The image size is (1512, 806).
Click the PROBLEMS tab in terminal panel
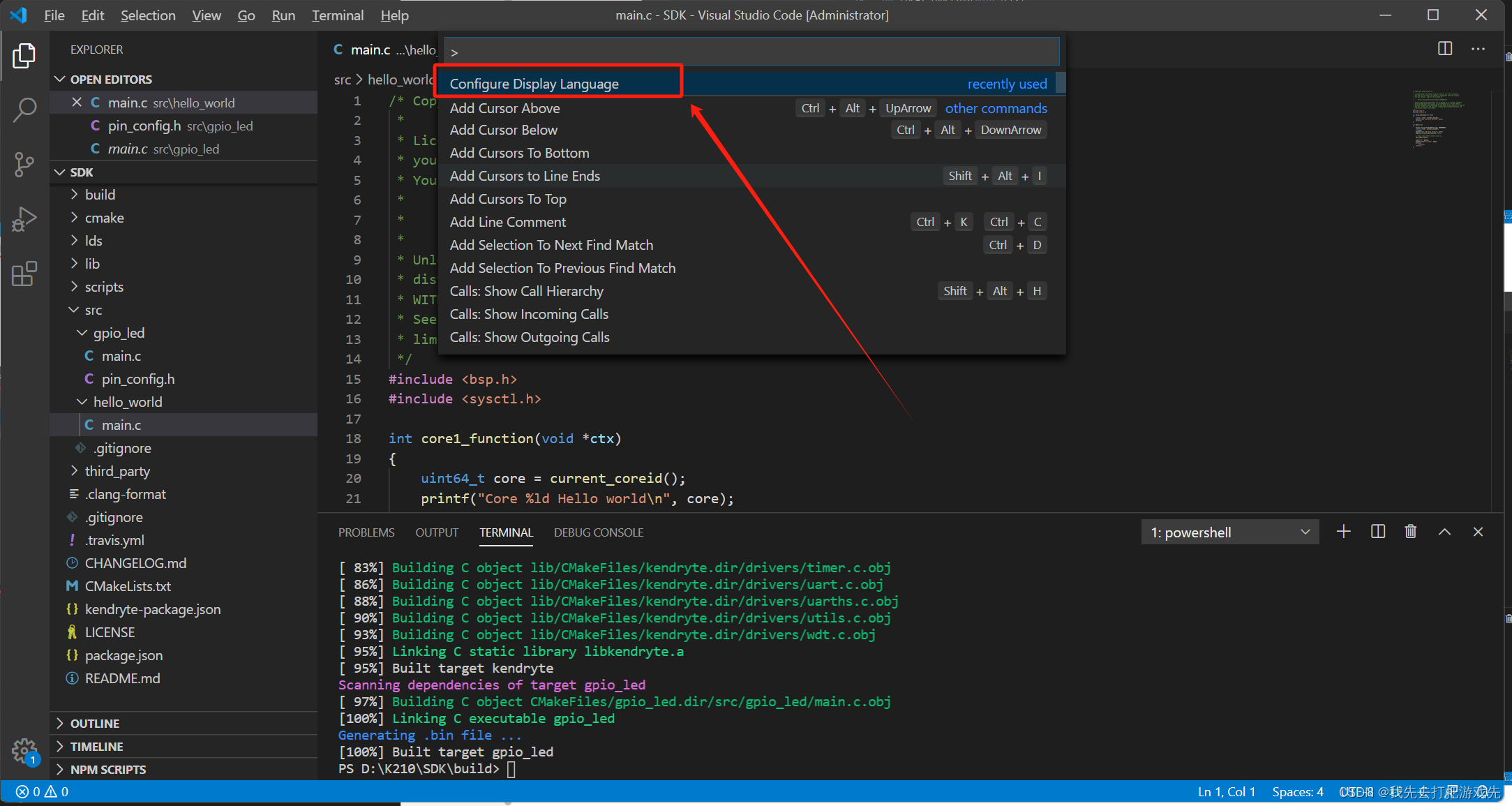point(367,532)
